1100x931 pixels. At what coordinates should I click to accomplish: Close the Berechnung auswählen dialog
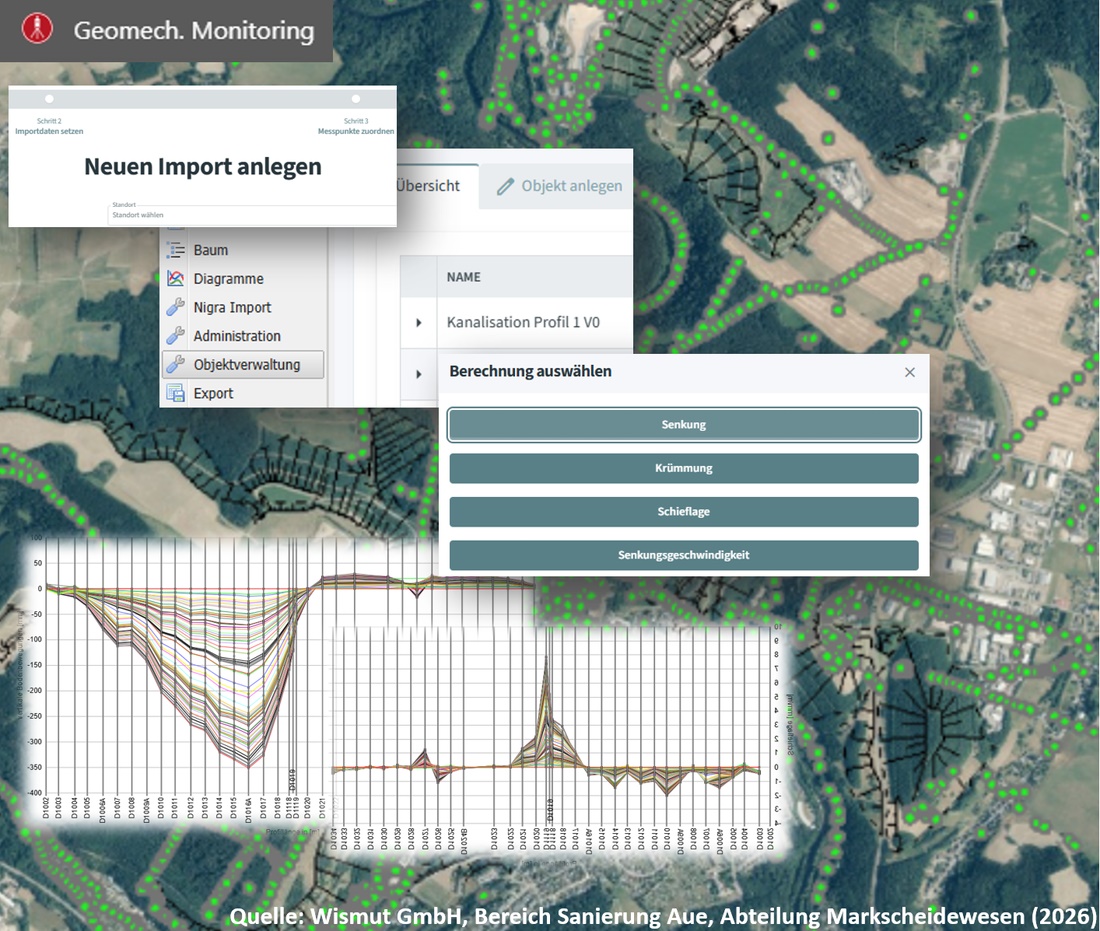[909, 372]
